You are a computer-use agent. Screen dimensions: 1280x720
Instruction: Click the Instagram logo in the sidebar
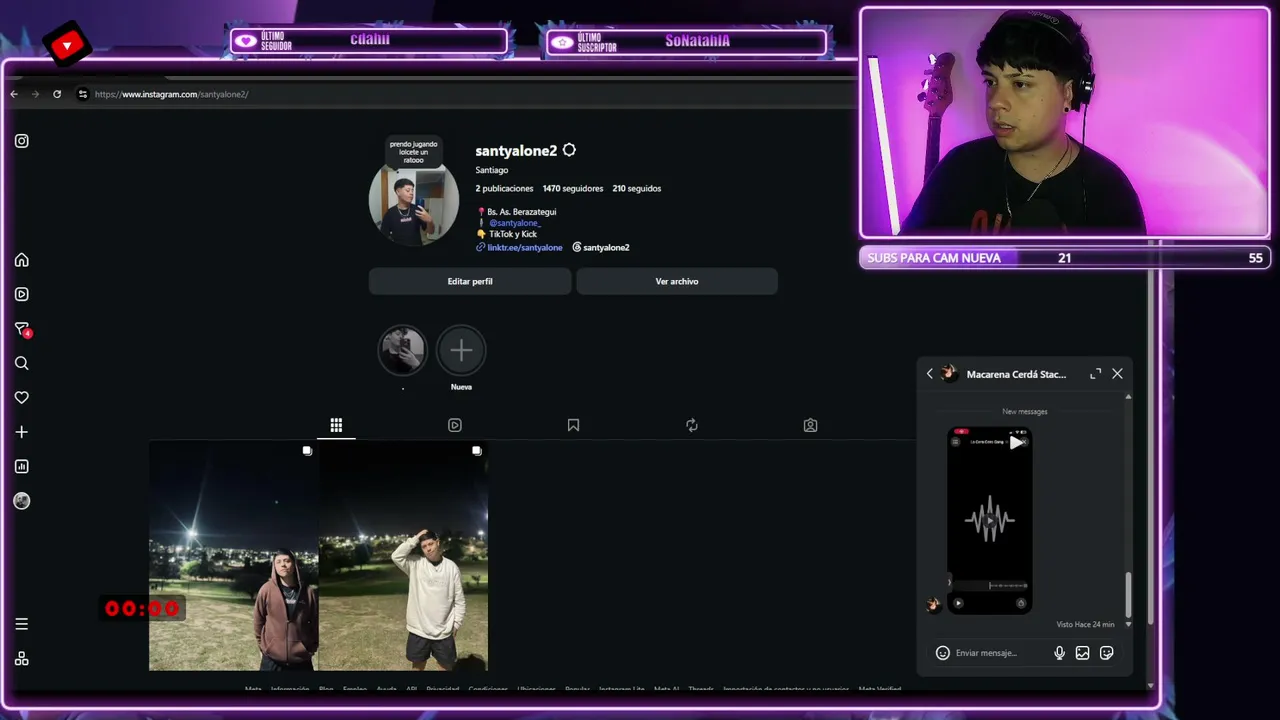21,141
